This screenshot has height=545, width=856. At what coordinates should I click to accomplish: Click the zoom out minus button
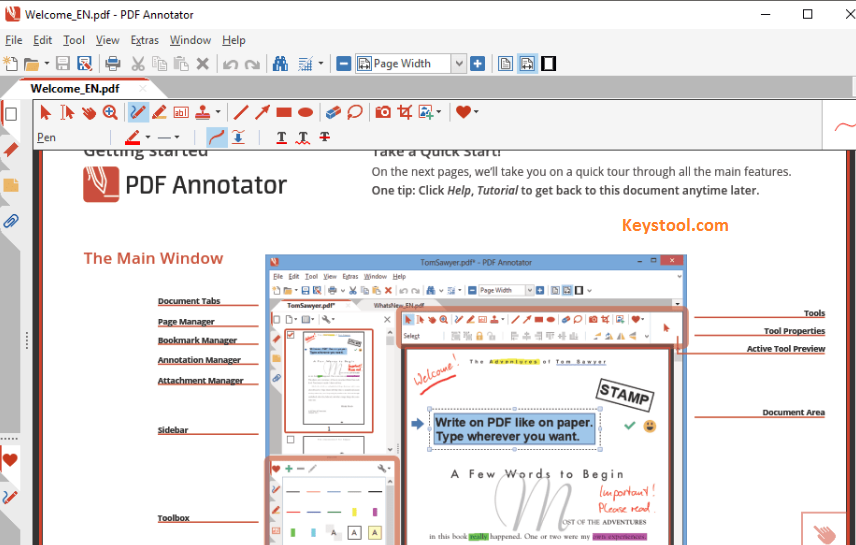344,64
